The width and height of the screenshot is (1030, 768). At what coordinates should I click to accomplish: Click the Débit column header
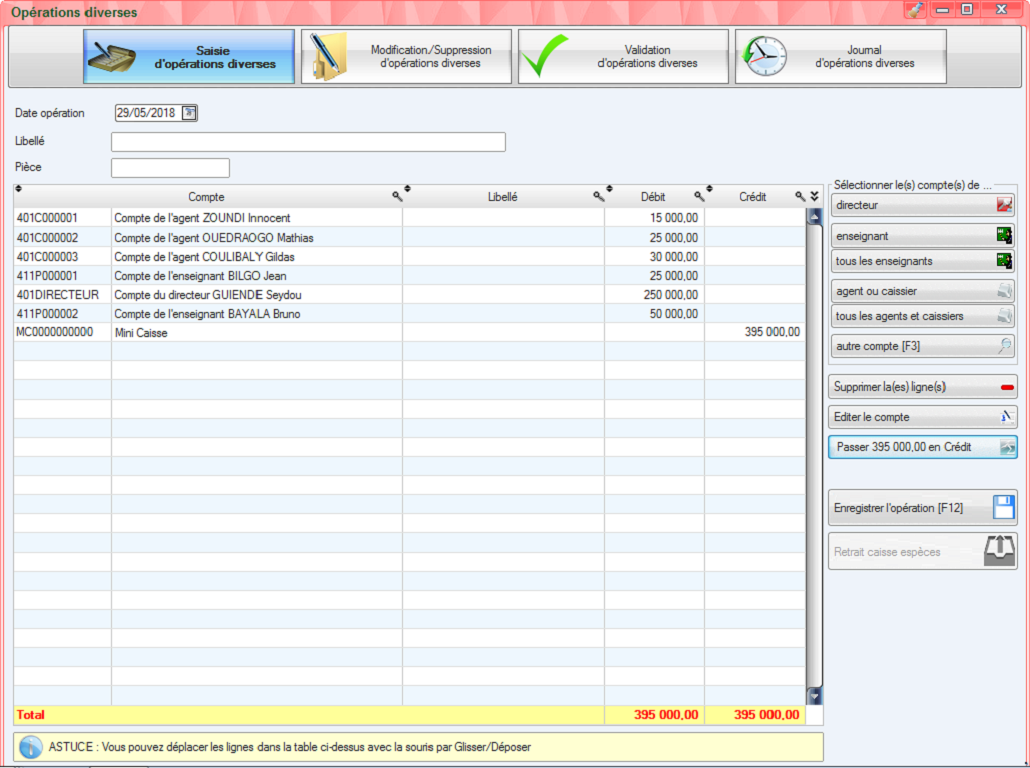pos(653,196)
